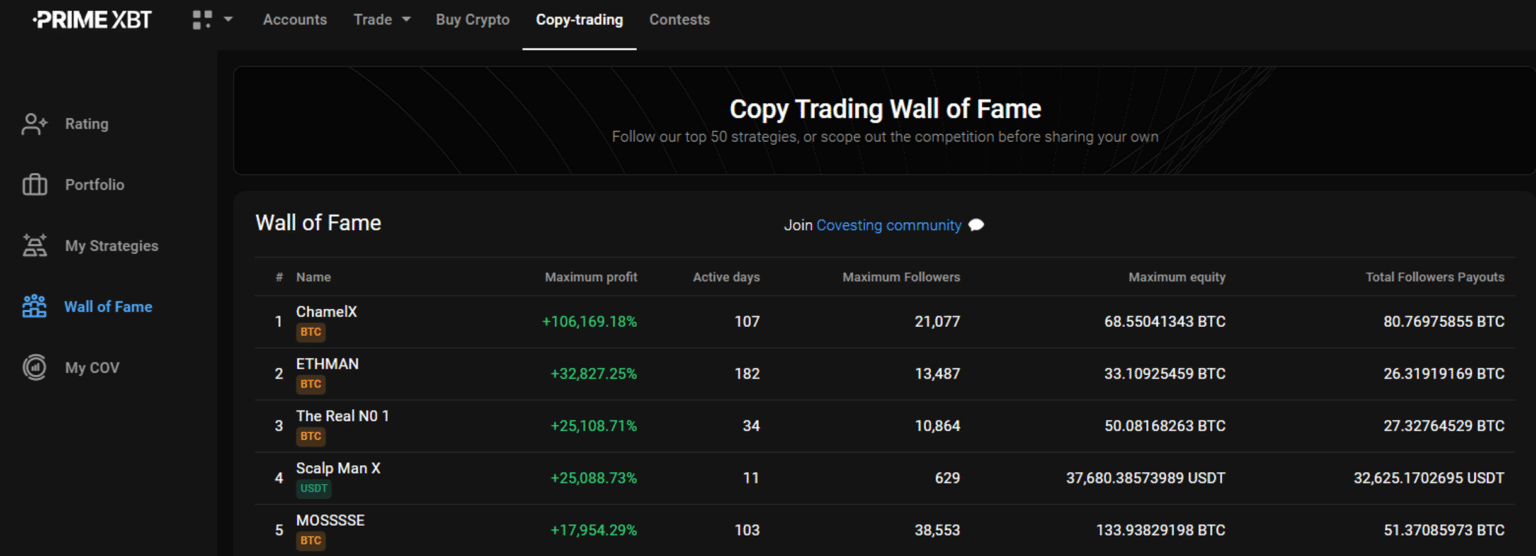Open the Contests page

(x=679, y=19)
